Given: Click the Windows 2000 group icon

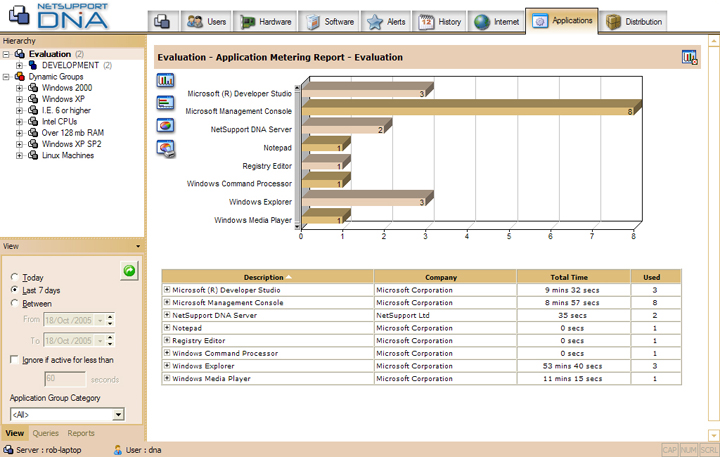Looking at the screenshot, I should [33, 88].
